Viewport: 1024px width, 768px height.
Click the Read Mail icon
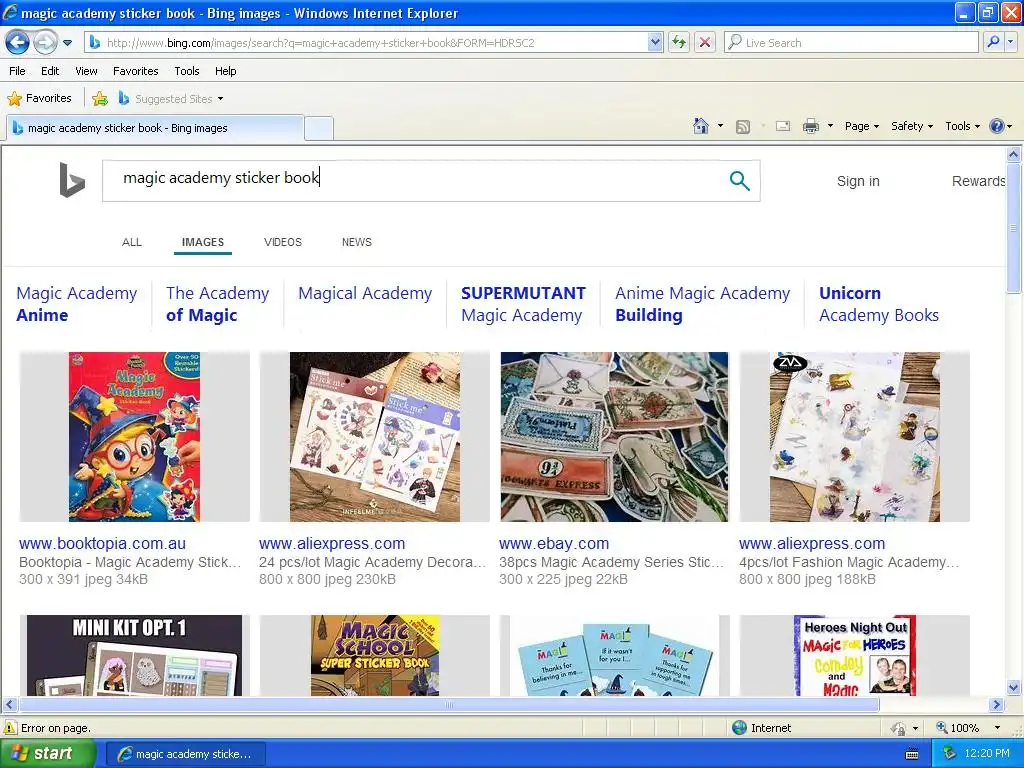[783, 126]
